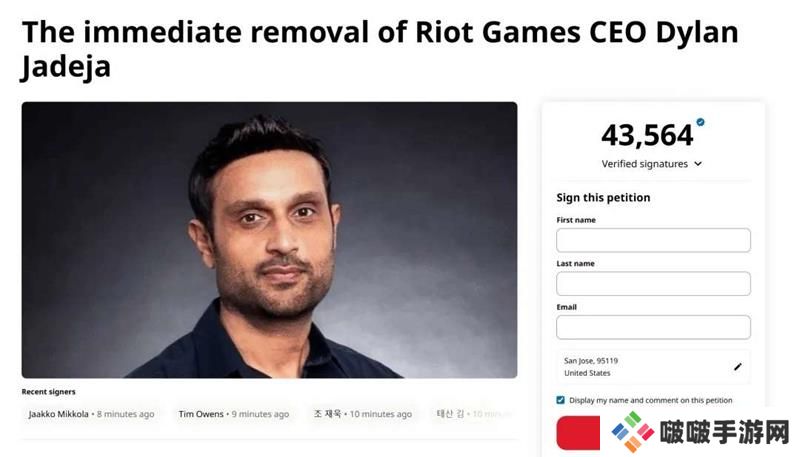
Task: Toggle the Display my name and comment checkbox
Action: click(561, 400)
